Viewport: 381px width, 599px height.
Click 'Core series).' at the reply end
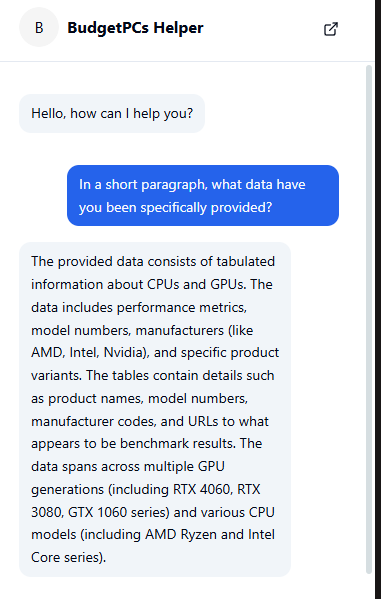[68, 557]
